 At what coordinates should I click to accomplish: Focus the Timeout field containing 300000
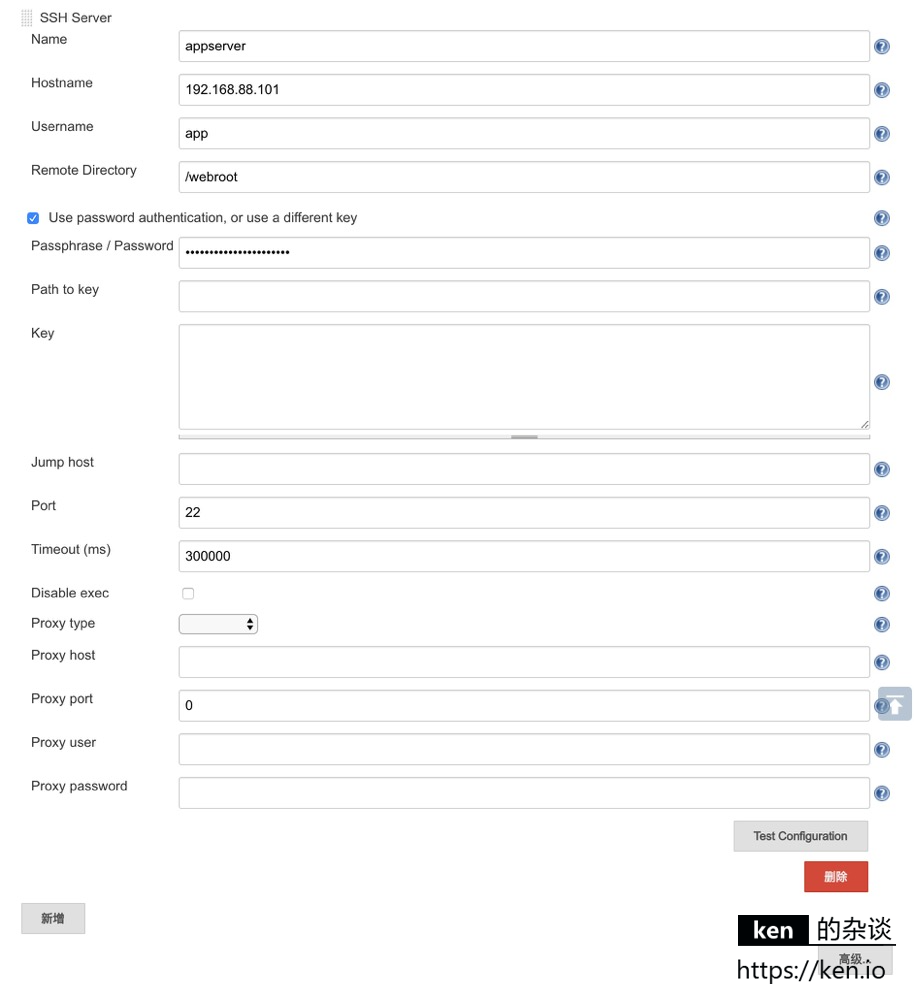coord(524,556)
